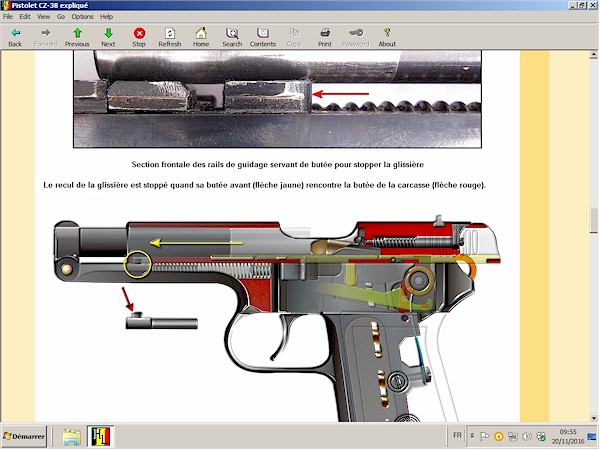The image size is (600, 450).
Task: Click the green sync tray icon
Action: [x=541, y=436]
